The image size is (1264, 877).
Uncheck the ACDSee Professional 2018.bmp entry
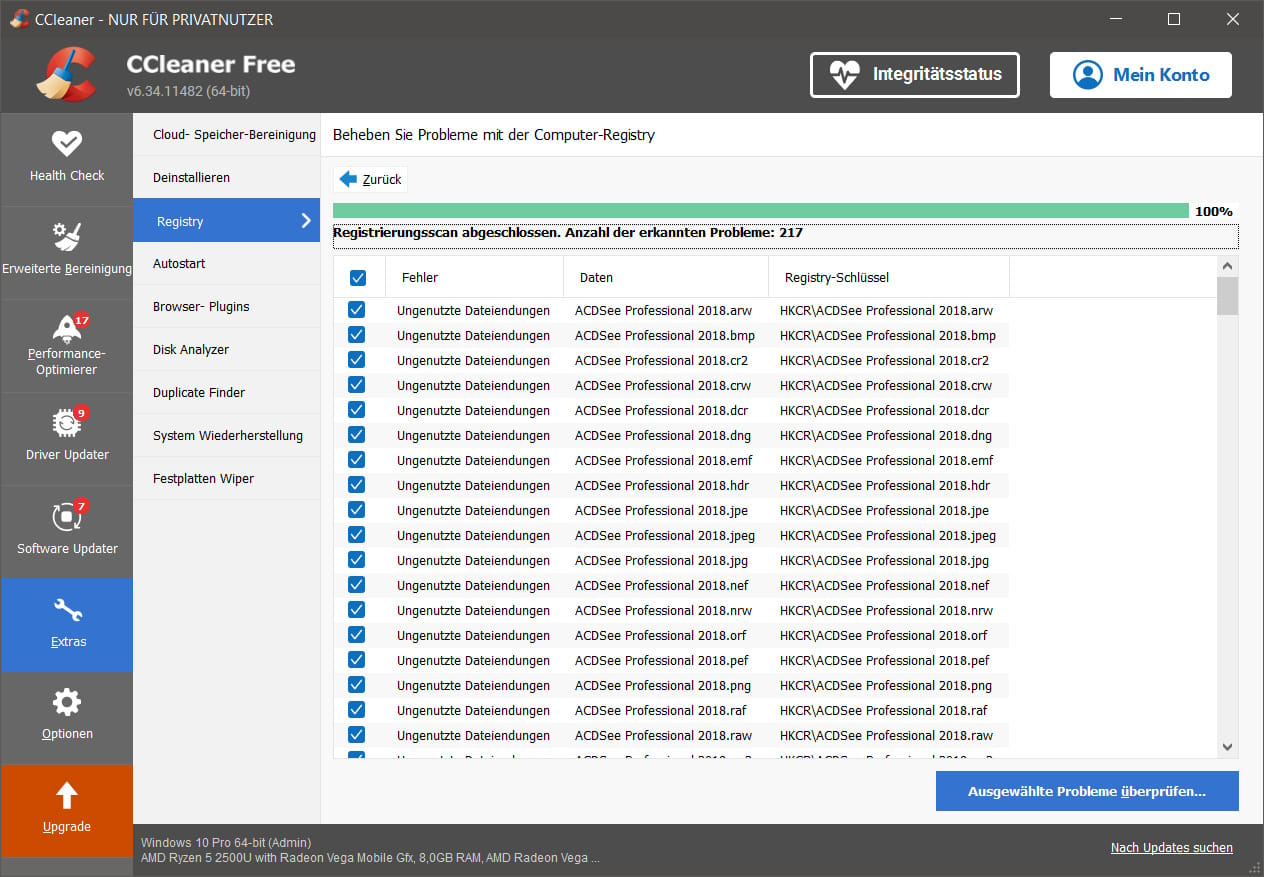pyautogui.click(x=357, y=335)
